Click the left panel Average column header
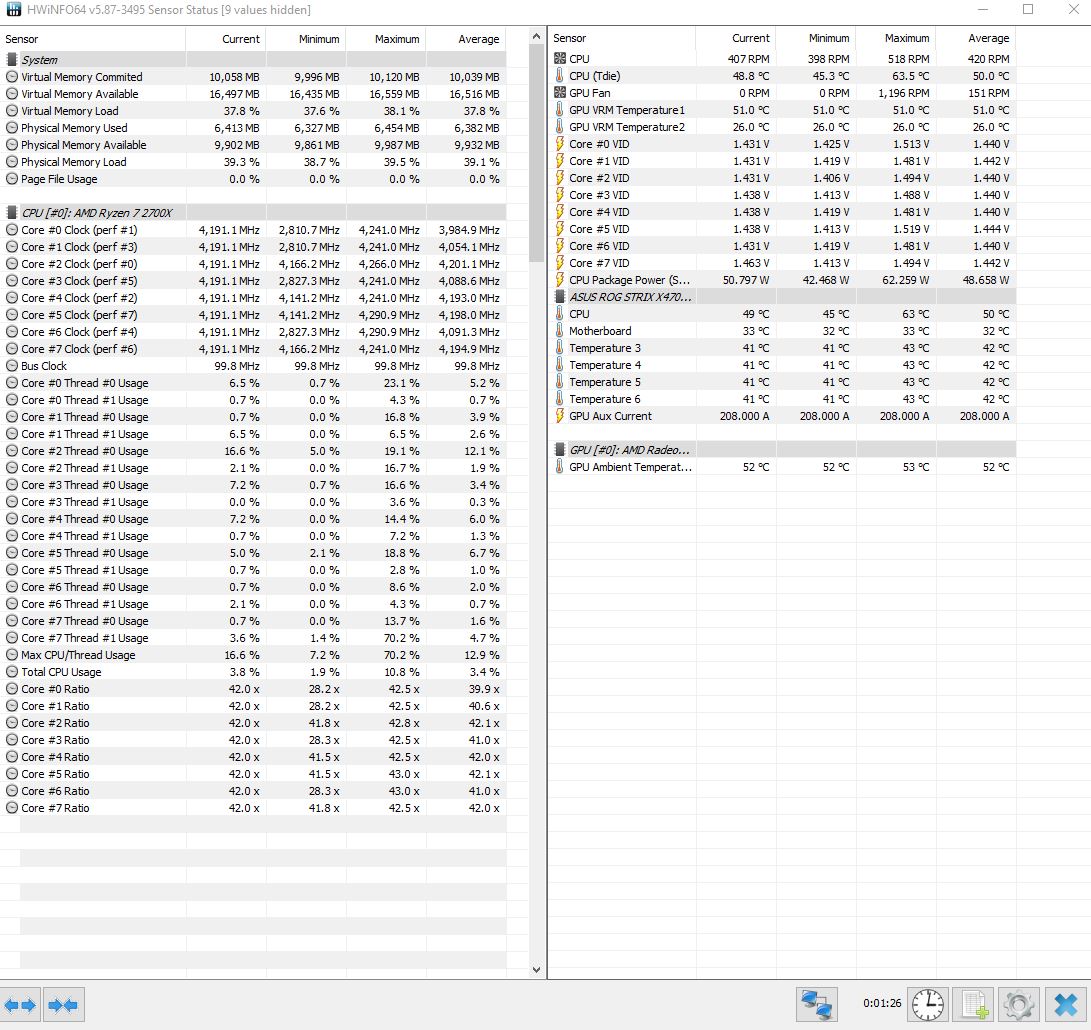Viewport: 1091px width, 1030px height. point(465,39)
